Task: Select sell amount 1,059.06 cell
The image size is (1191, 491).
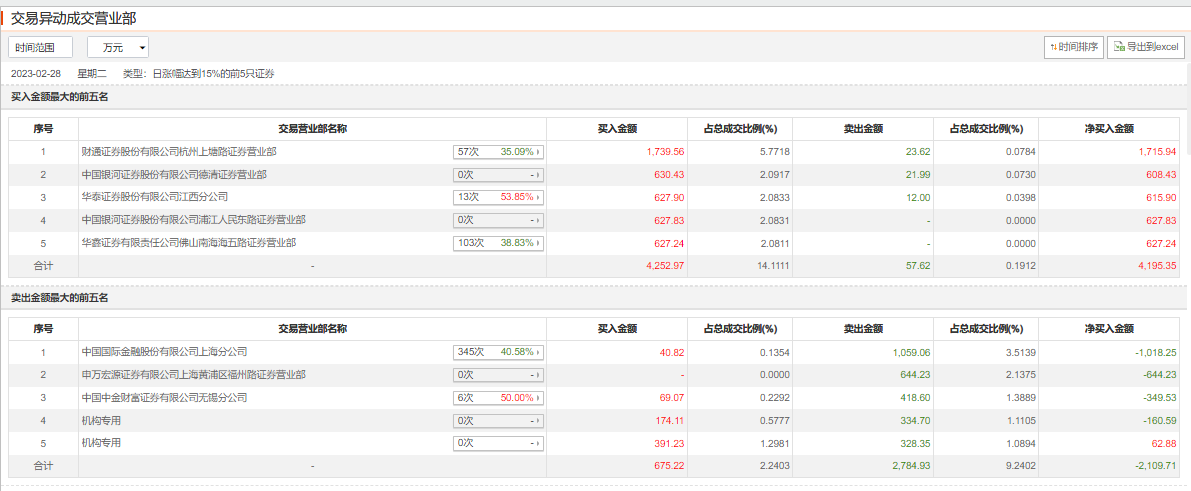Action: pyautogui.click(x=863, y=353)
